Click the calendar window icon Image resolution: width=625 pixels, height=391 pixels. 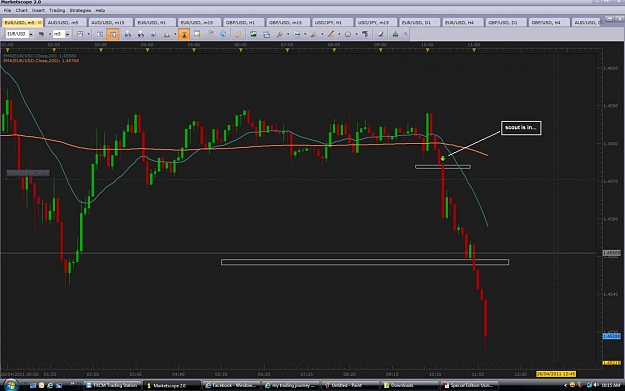(266, 35)
